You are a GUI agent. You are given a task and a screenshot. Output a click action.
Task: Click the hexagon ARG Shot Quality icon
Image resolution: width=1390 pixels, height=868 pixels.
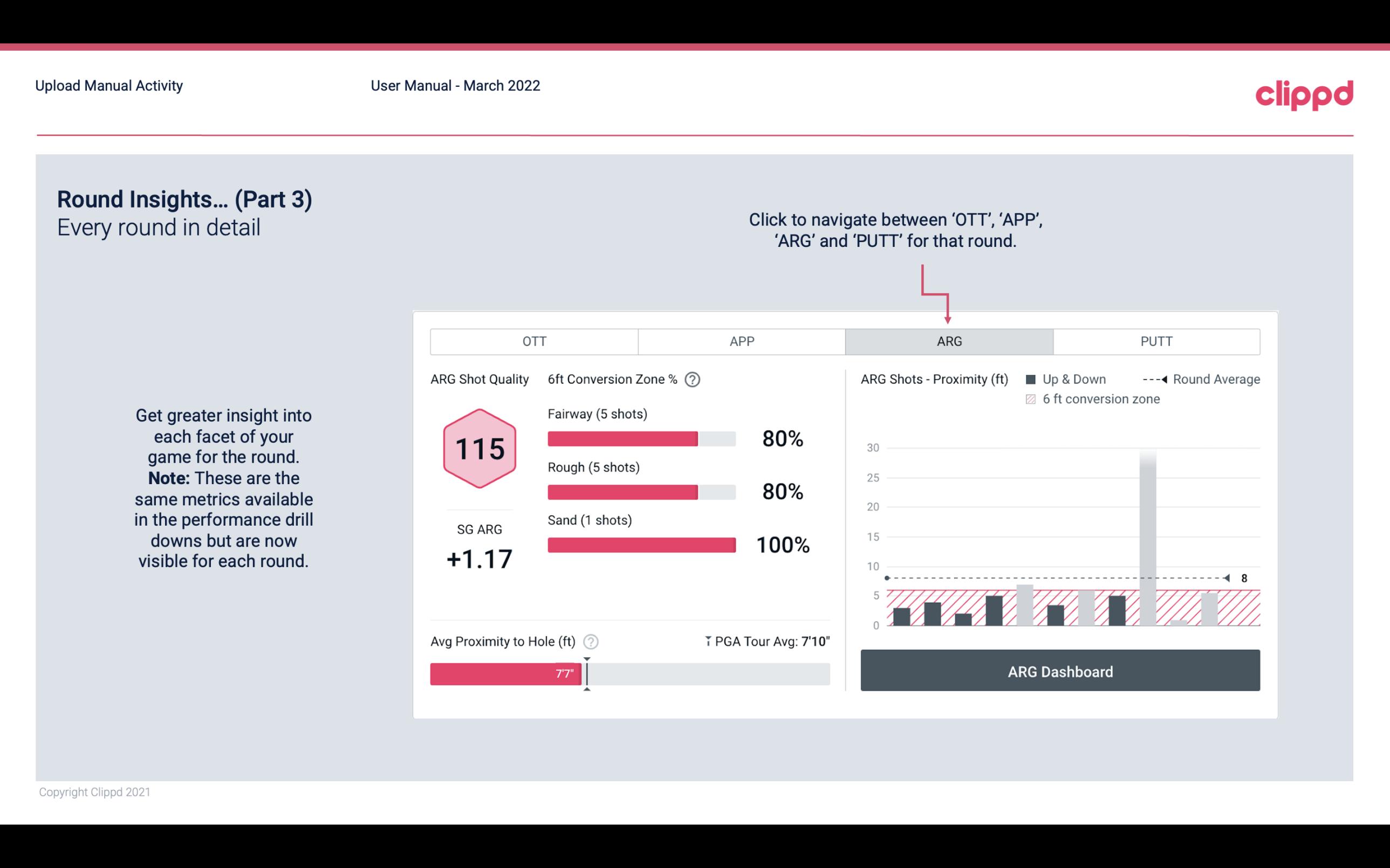click(478, 448)
